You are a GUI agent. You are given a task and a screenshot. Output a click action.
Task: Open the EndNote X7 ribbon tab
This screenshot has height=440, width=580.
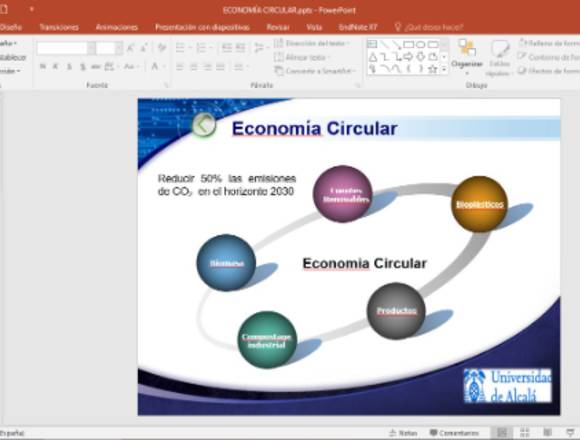tap(358, 27)
